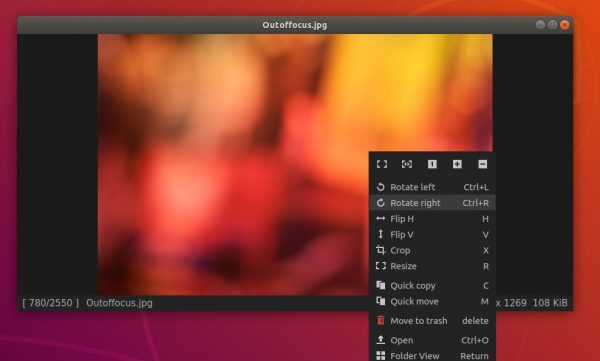This screenshot has width=600, height=361.
Task: Choose Flip H menu entry
Action: (x=432, y=219)
